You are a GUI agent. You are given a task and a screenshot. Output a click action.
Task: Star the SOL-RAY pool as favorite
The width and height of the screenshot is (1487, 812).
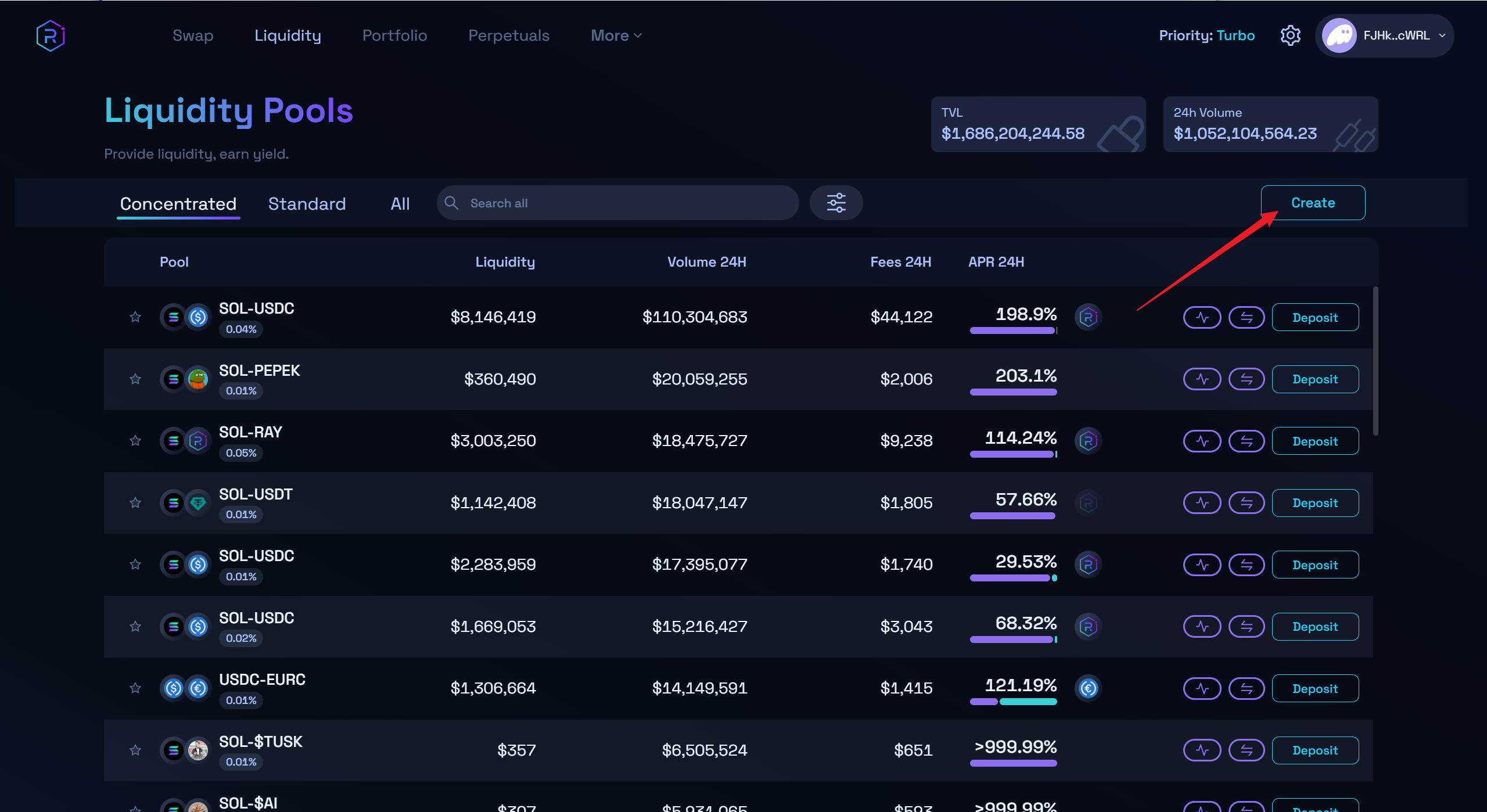135,441
